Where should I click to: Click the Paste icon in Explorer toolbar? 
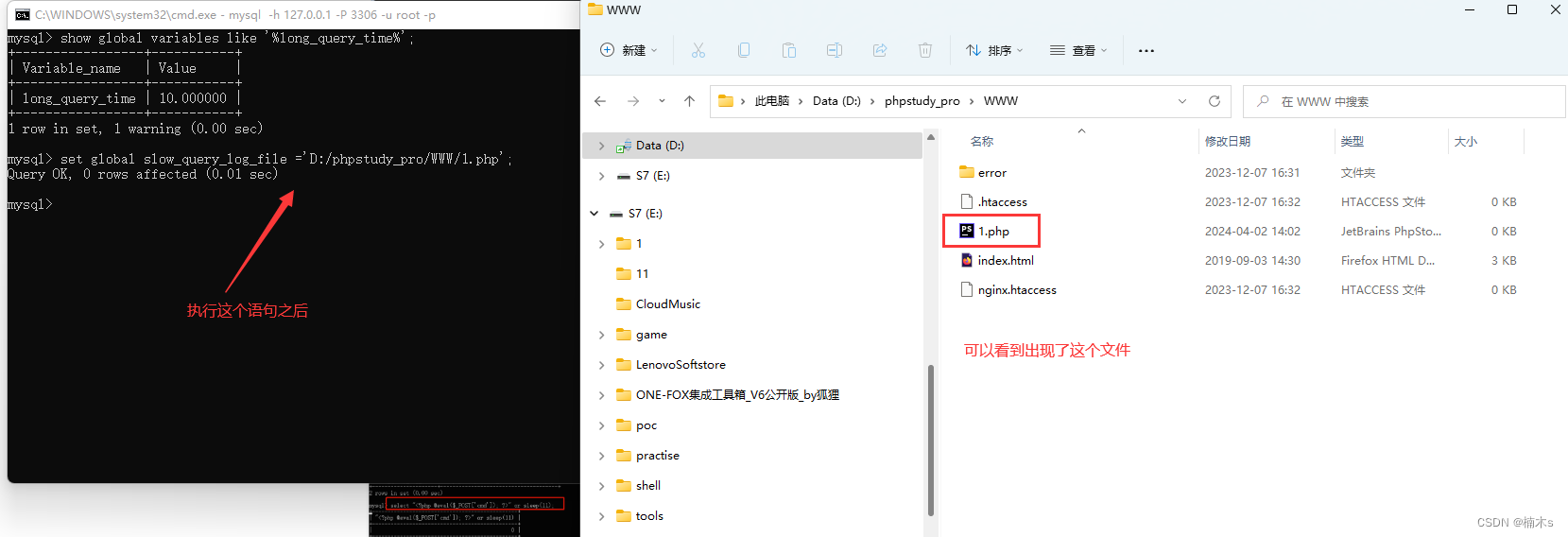point(789,50)
